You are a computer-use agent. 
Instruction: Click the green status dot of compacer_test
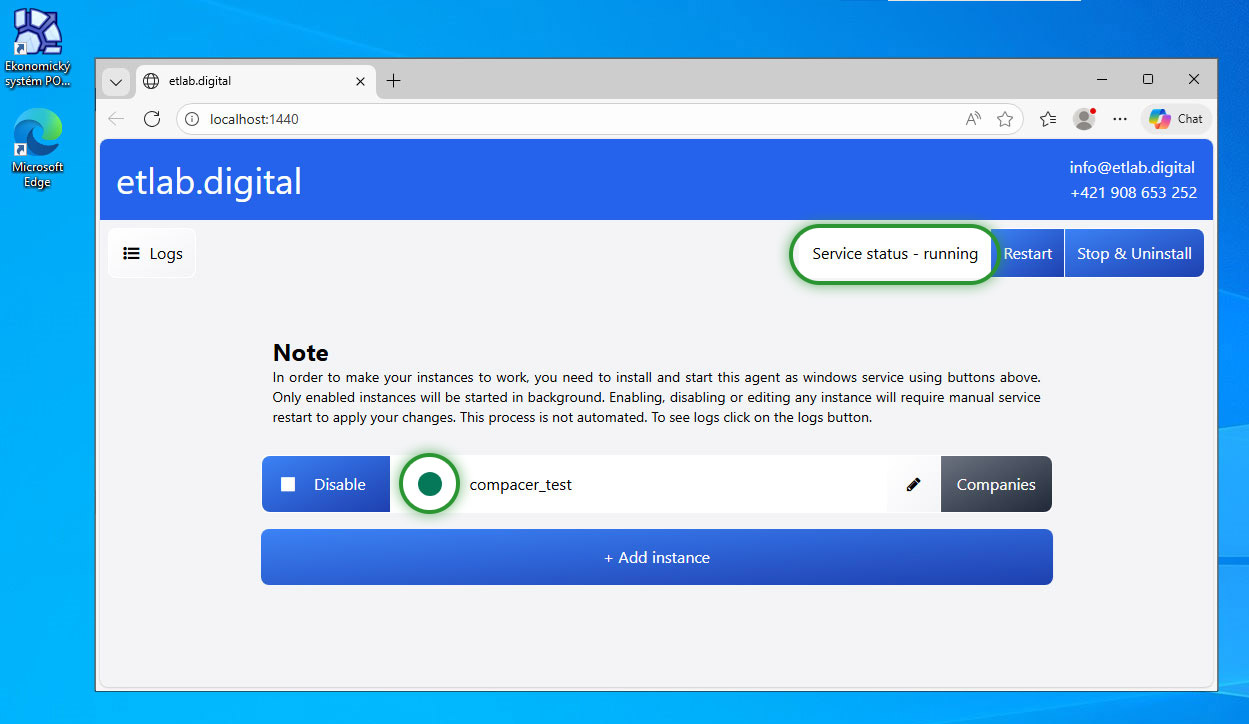429,484
